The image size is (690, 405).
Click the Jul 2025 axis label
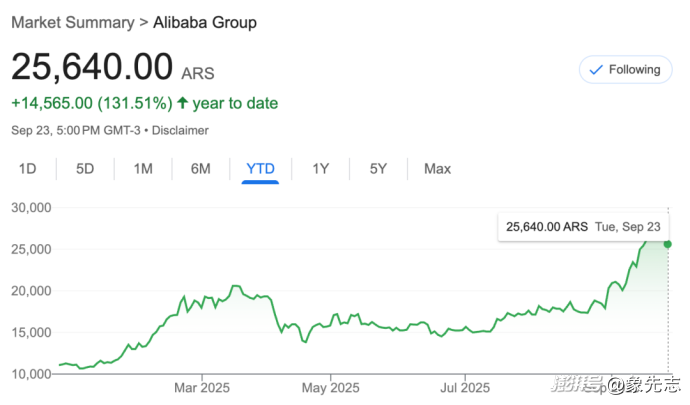point(464,387)
